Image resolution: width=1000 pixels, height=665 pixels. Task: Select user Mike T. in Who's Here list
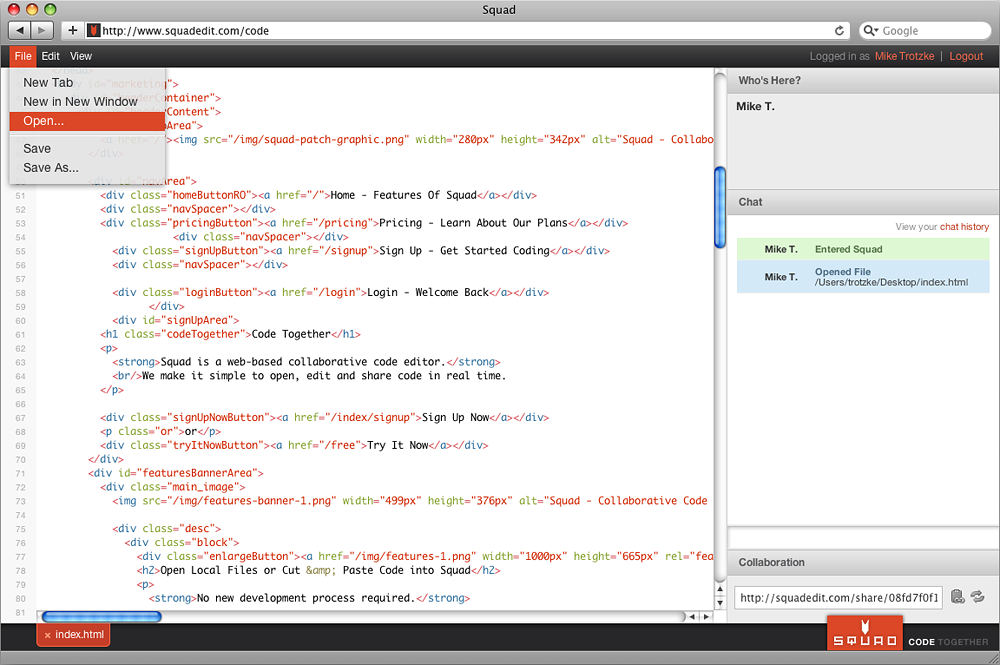pyautogui.click(x=755, y=106)
